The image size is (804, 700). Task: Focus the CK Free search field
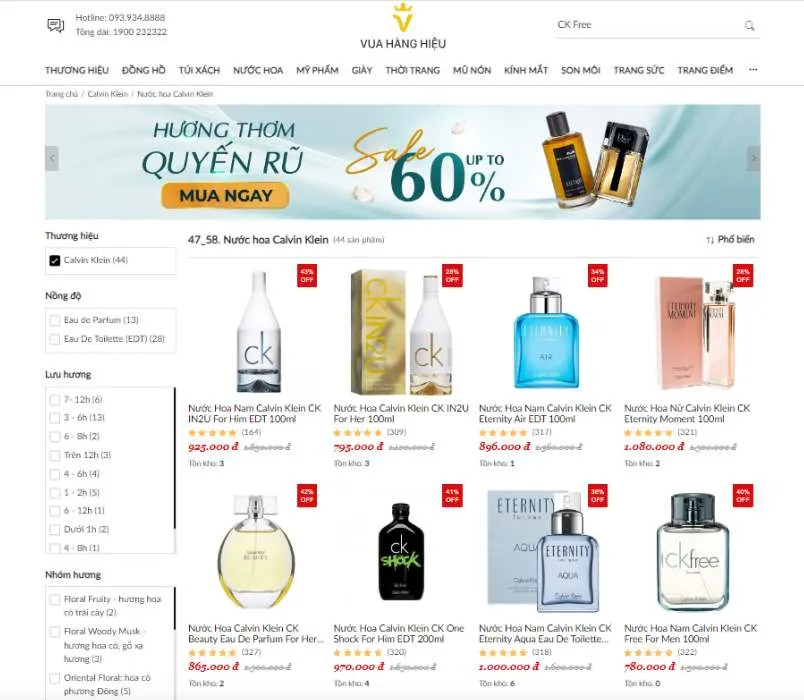click(x=649, y=25)
